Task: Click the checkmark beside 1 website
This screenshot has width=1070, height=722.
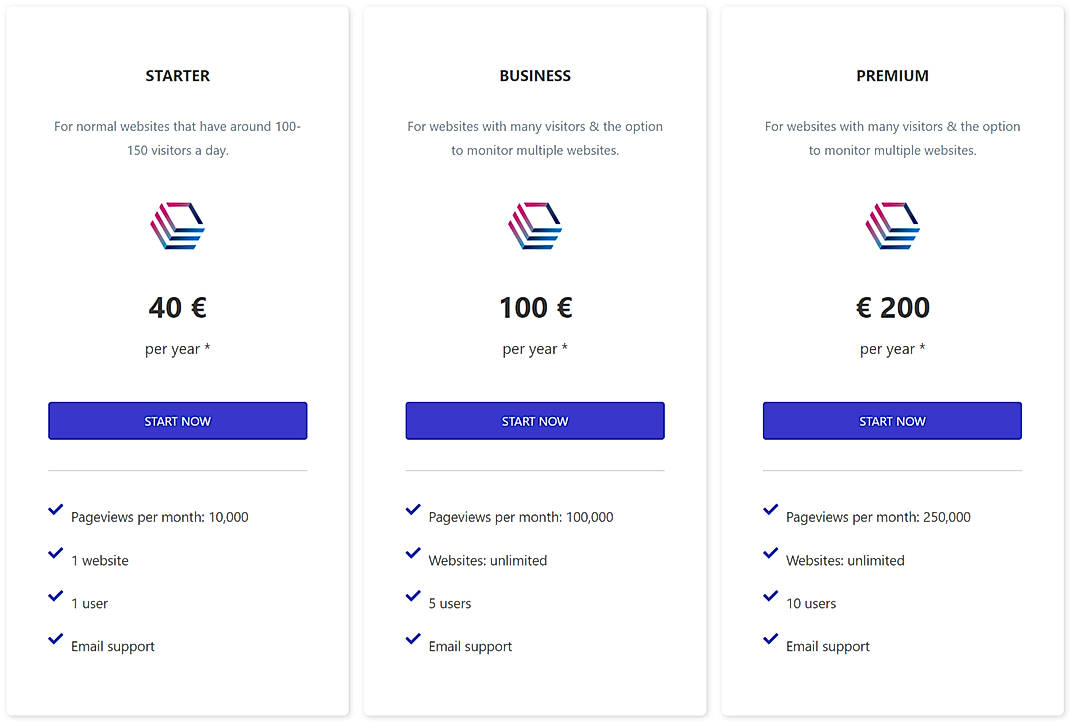Action: pos(55,553)
